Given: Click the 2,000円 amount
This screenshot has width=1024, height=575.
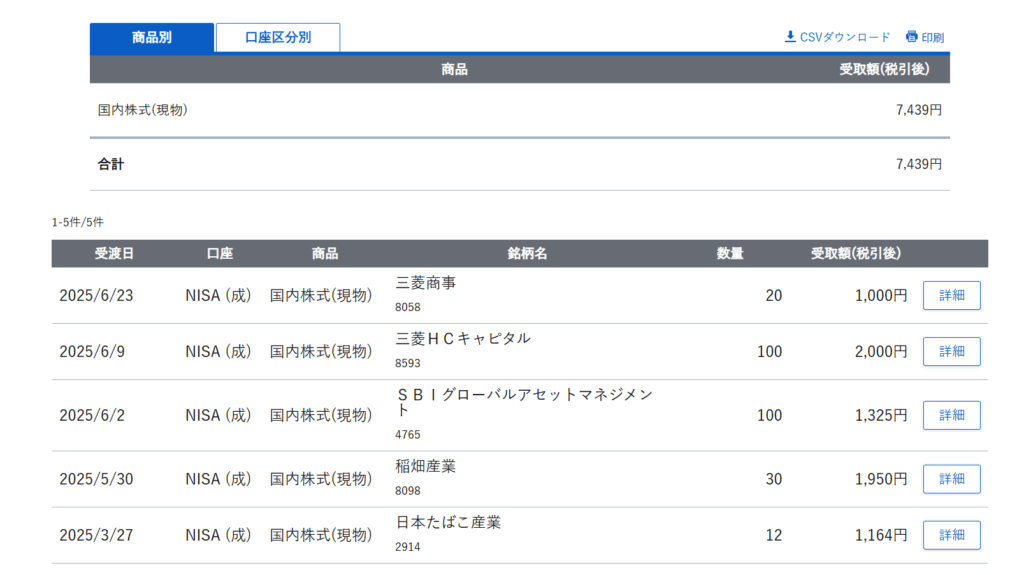Looking at the screenshot, I should point(881,352).
